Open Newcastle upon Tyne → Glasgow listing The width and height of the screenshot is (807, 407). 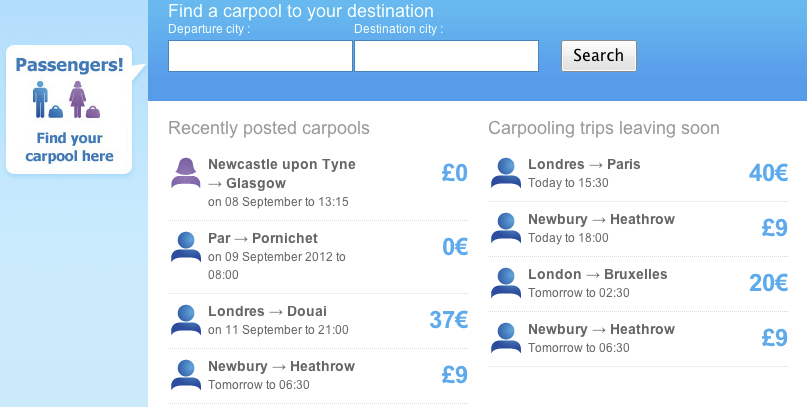(x=282, y=174)
